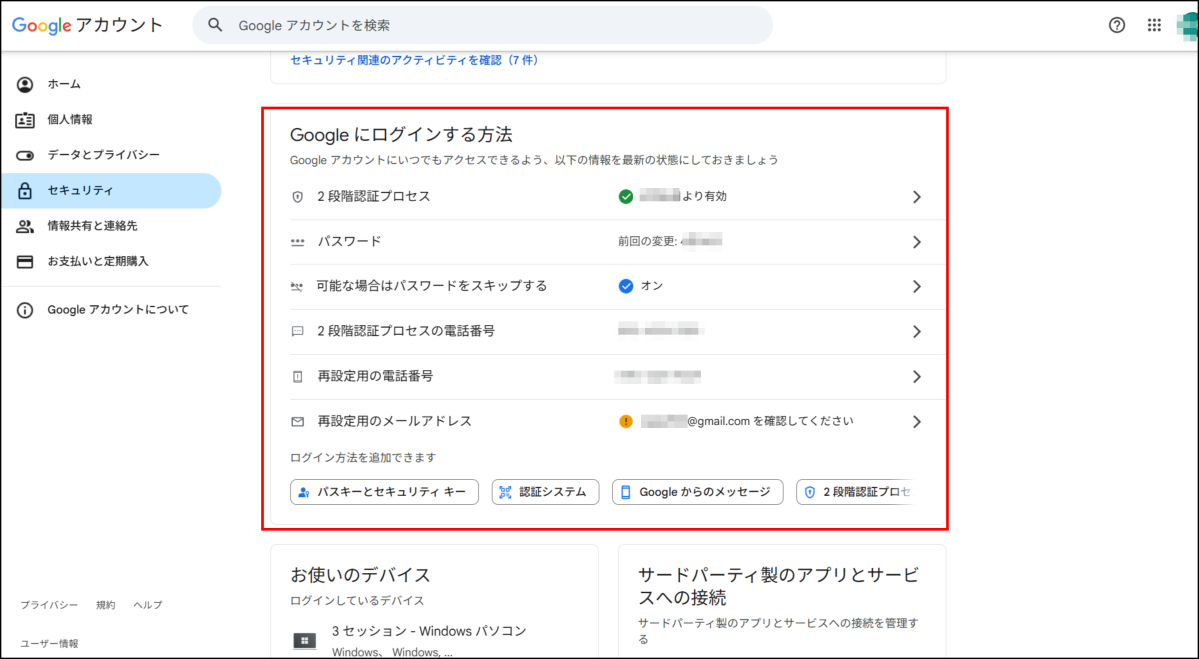Click the green check icon before より有効

(625, 197)
